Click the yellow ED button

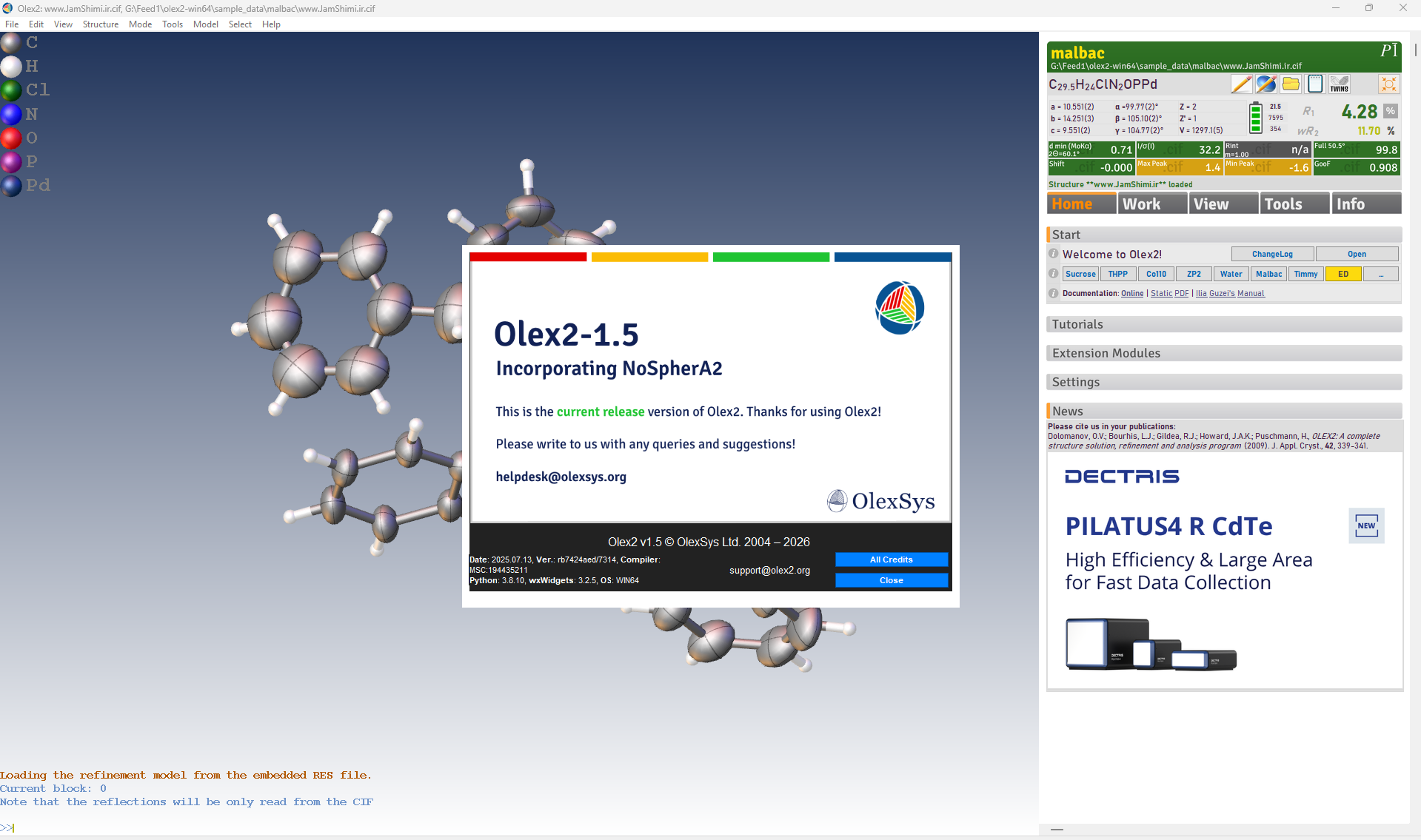1343,274
